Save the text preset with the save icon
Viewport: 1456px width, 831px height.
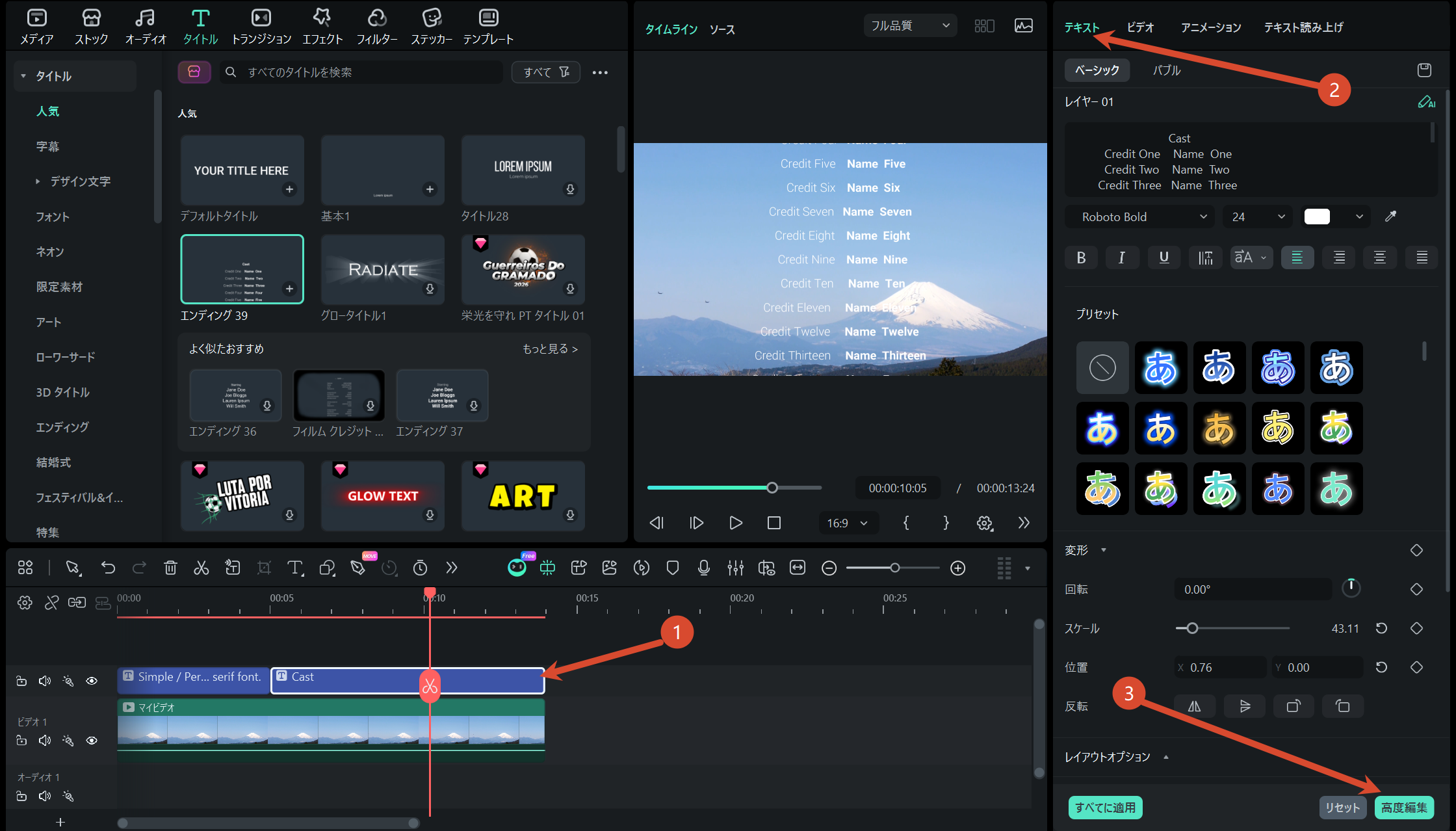click(1424, 70)
